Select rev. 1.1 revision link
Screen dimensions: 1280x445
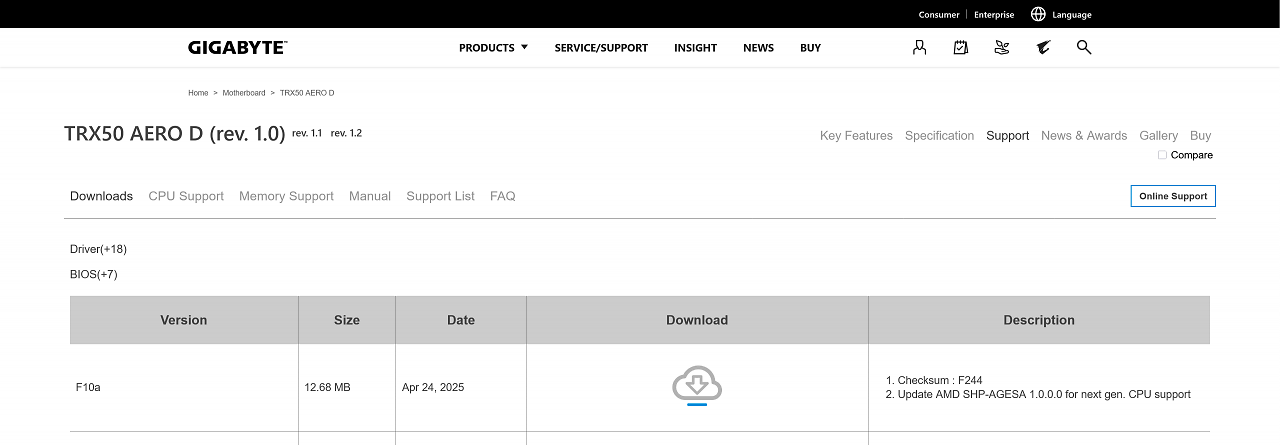coord(307,133)
